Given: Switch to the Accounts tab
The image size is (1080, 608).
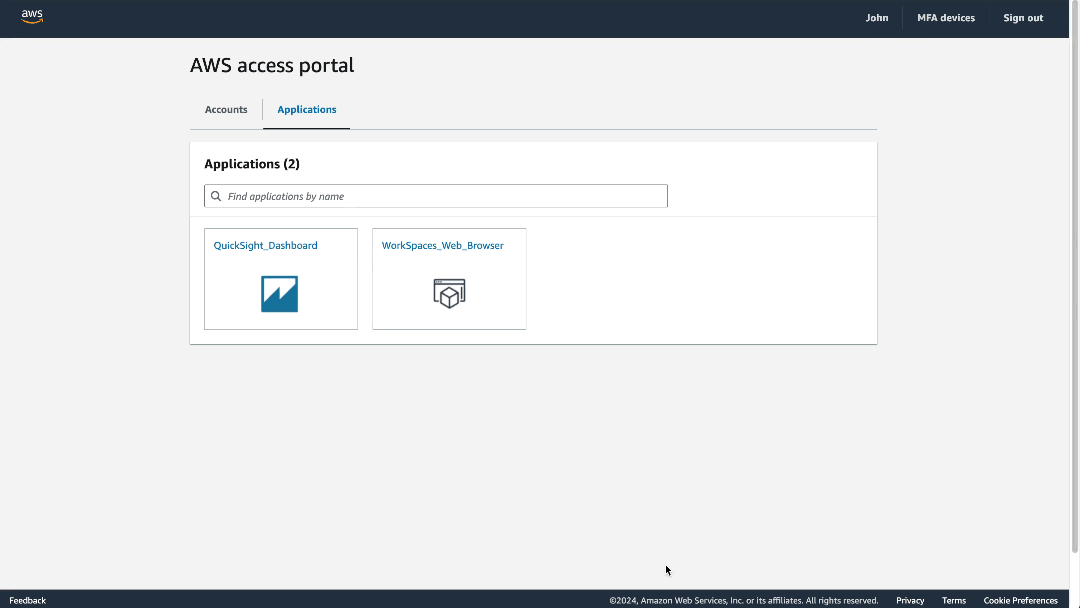Looking at the screenshot, I should (226, 109).
